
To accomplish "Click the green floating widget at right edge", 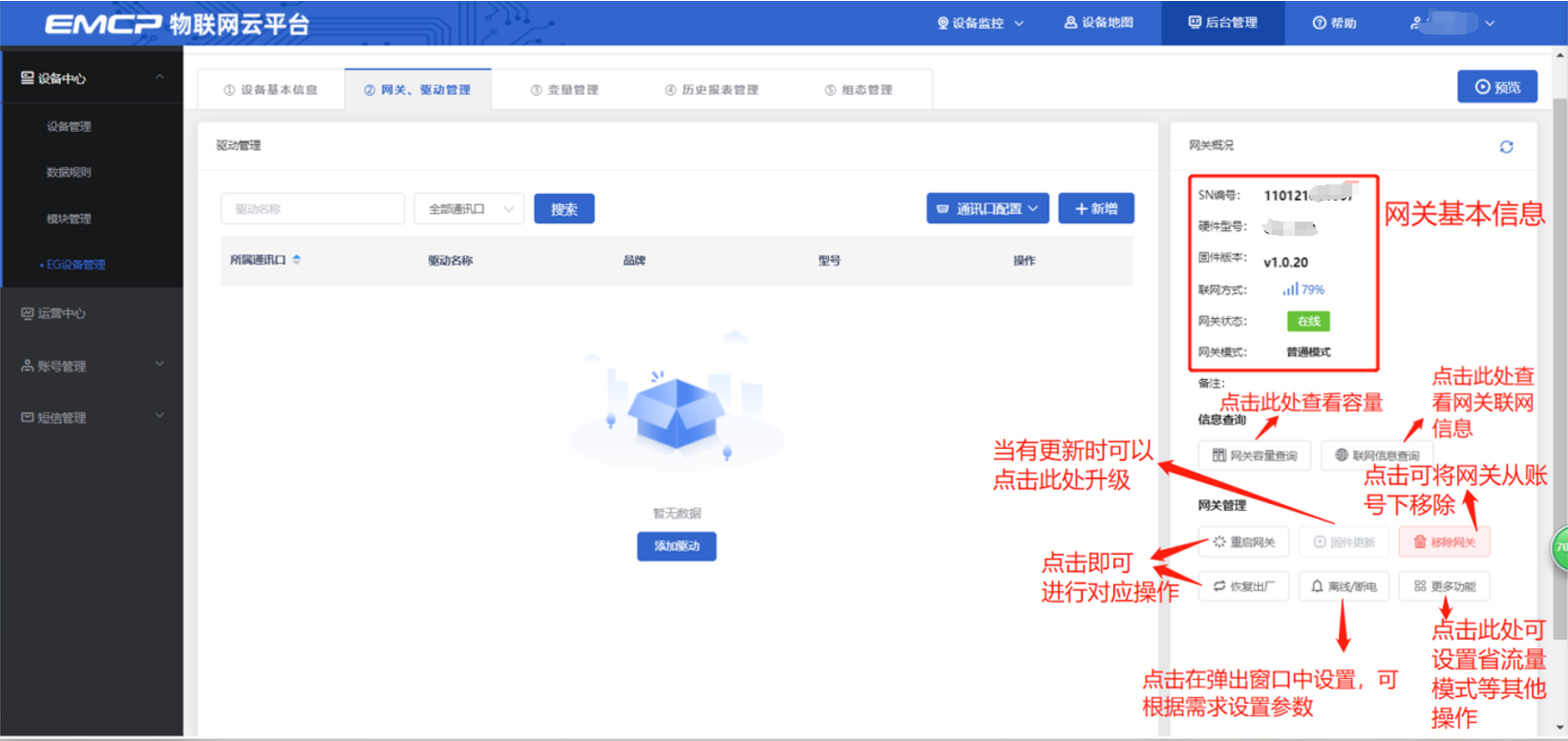I will tap(1560, 547).
